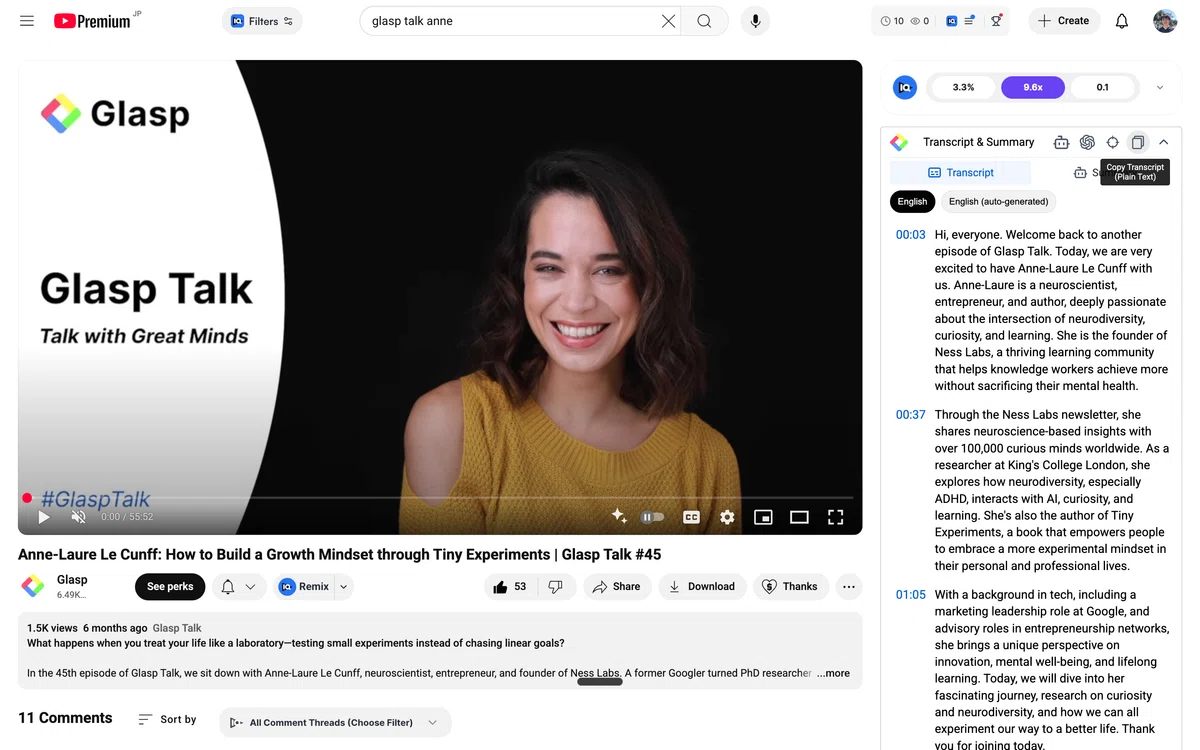Share this video
1200x750 pixels.
[616, 587]
